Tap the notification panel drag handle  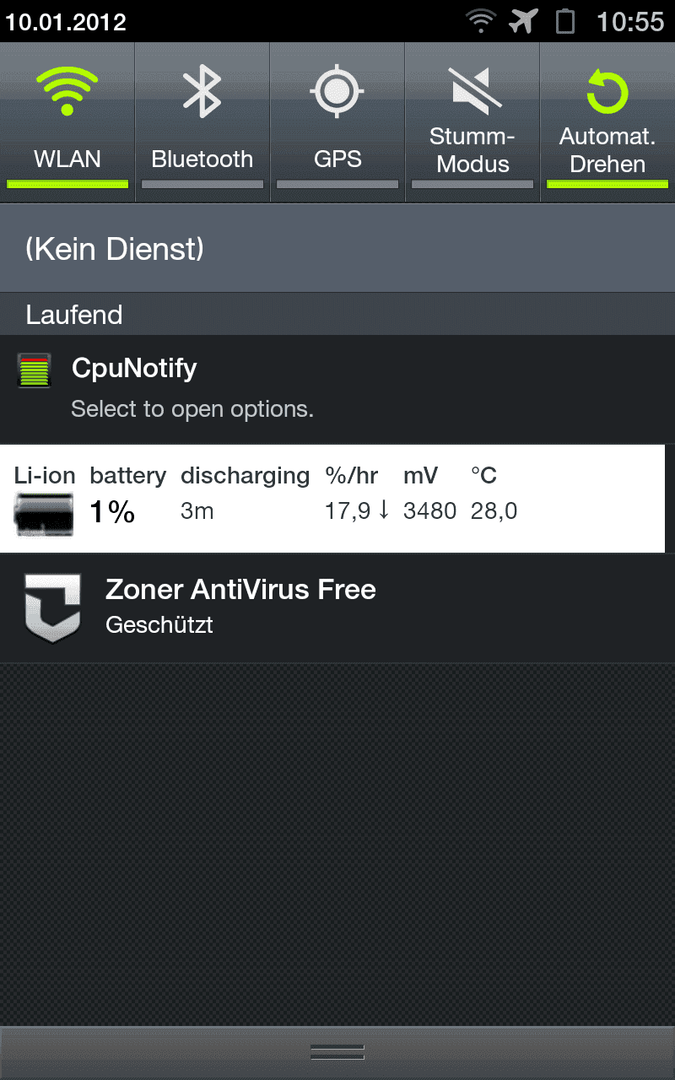click(338, 1052)
